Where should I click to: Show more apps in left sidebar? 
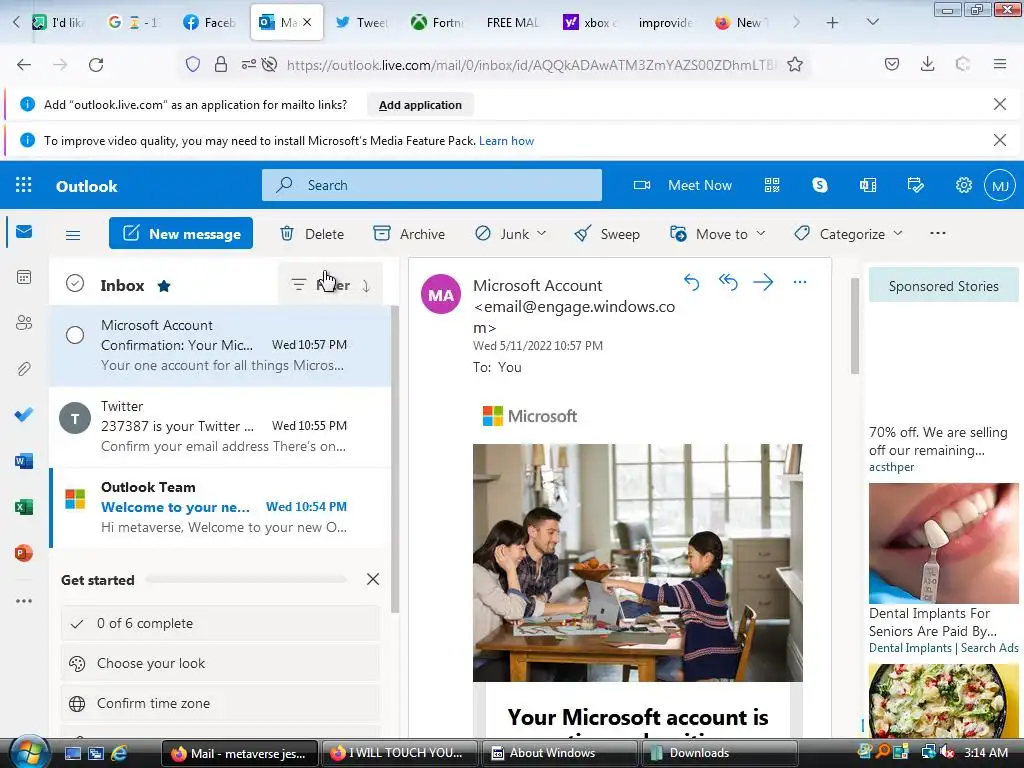(x=24, y=601)
